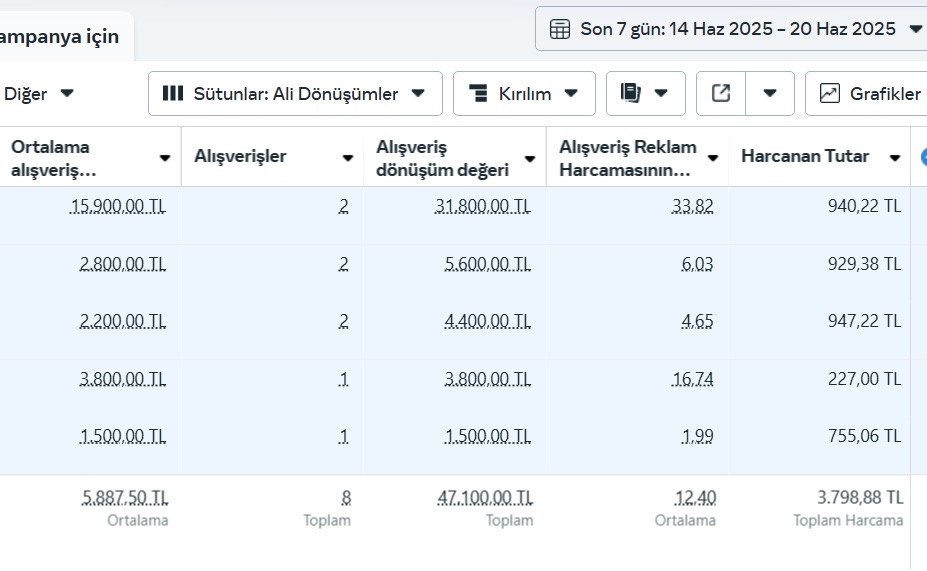Click the 47.100,00 TL total value
This screenshot has height=571, width=927.
click(485, 498)
